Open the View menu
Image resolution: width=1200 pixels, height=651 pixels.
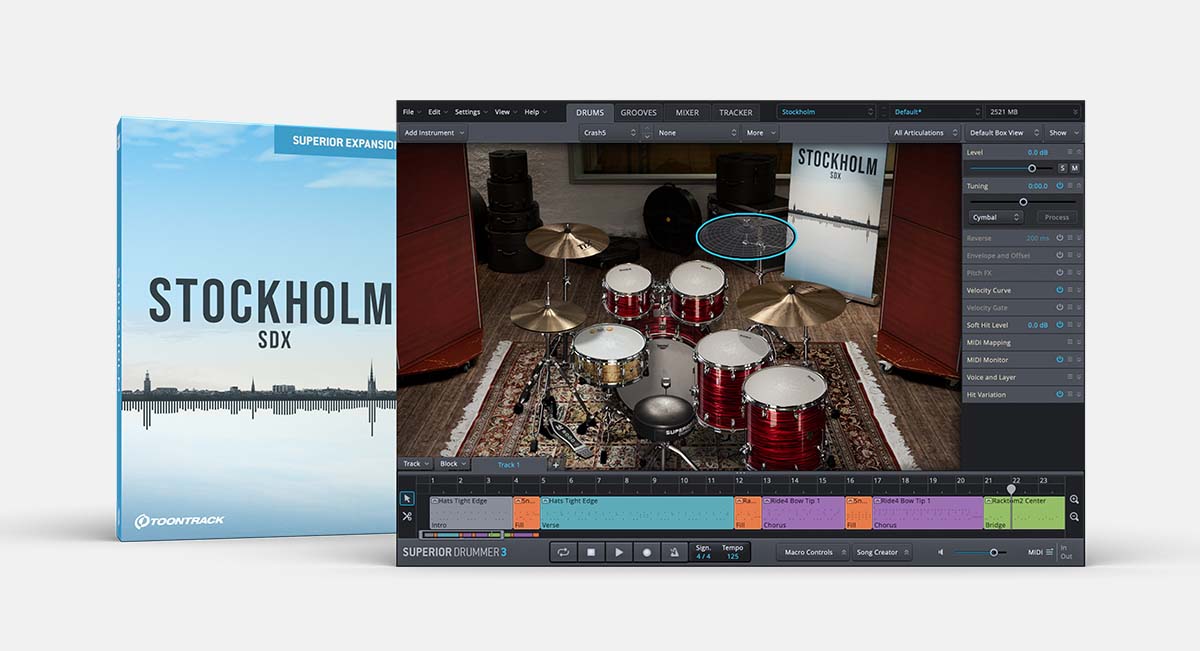504,112
